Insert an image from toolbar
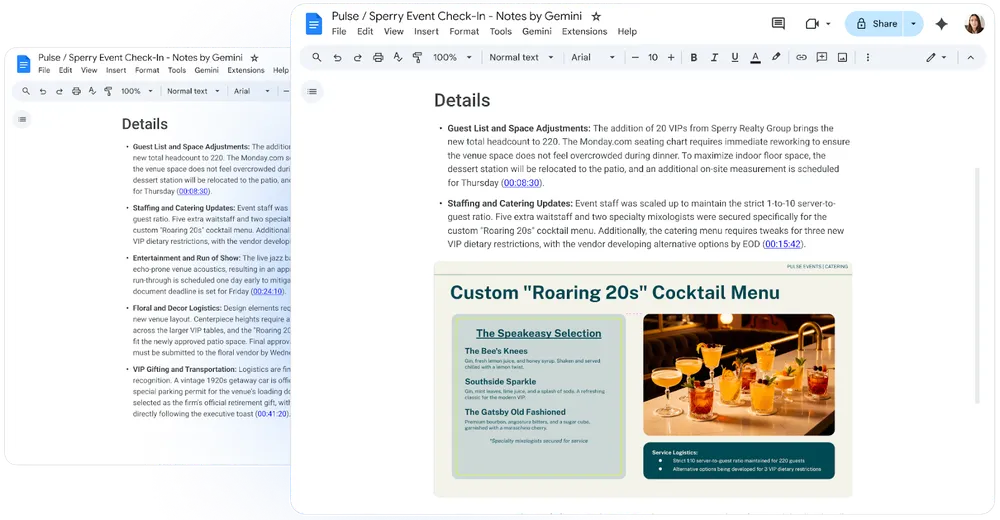Image resolution: width=1000 pixels, height=520 pixels. pos(842,57)
